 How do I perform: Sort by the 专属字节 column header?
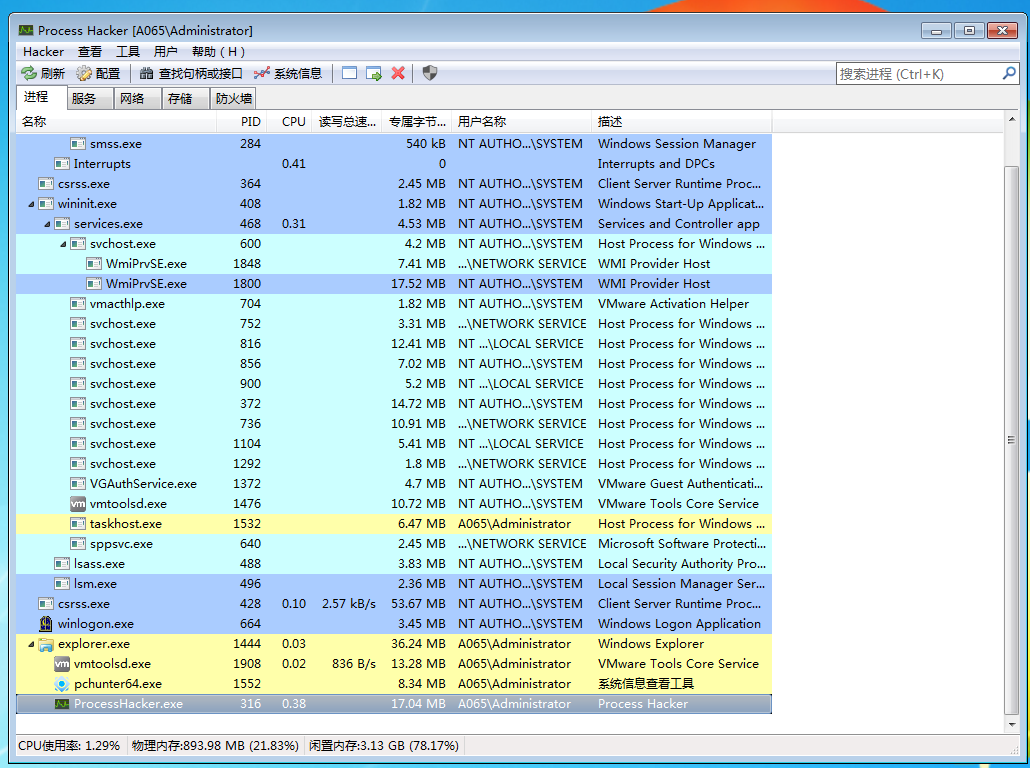pyautogui.click(x=417, y=122)
